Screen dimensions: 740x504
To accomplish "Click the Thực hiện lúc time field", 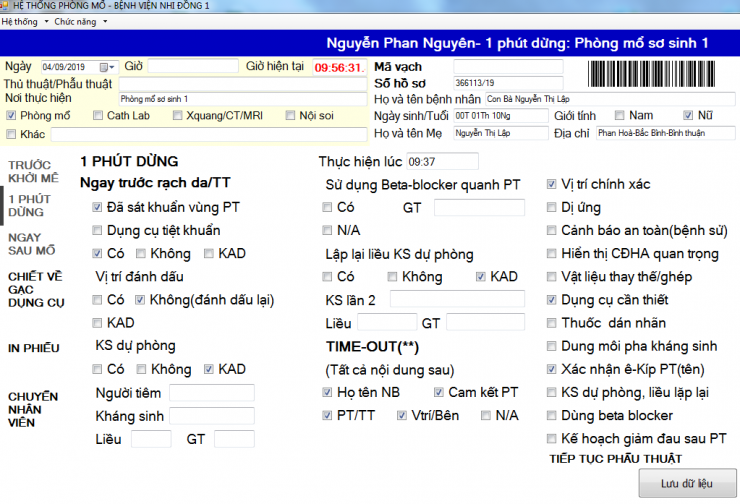I will [x=442, y=161].
